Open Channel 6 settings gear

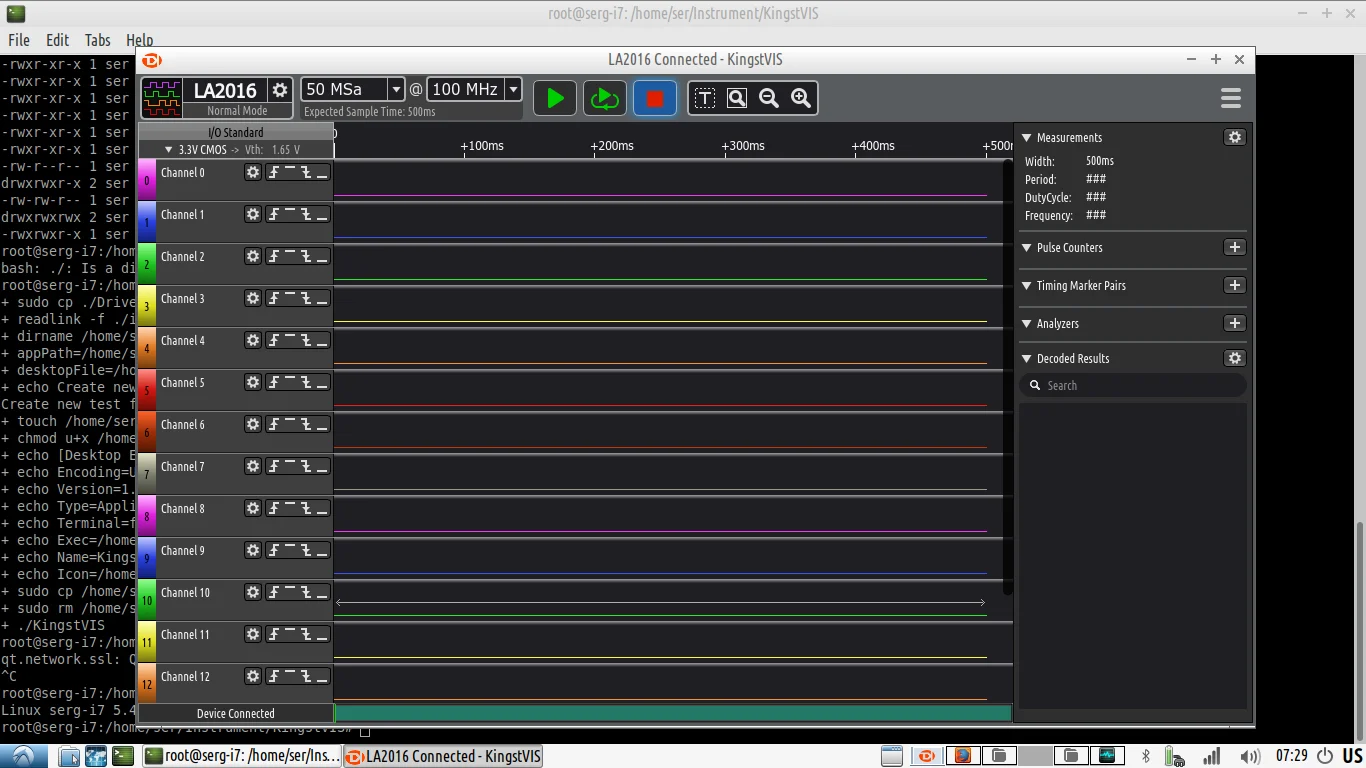click(x=253, y=424)
